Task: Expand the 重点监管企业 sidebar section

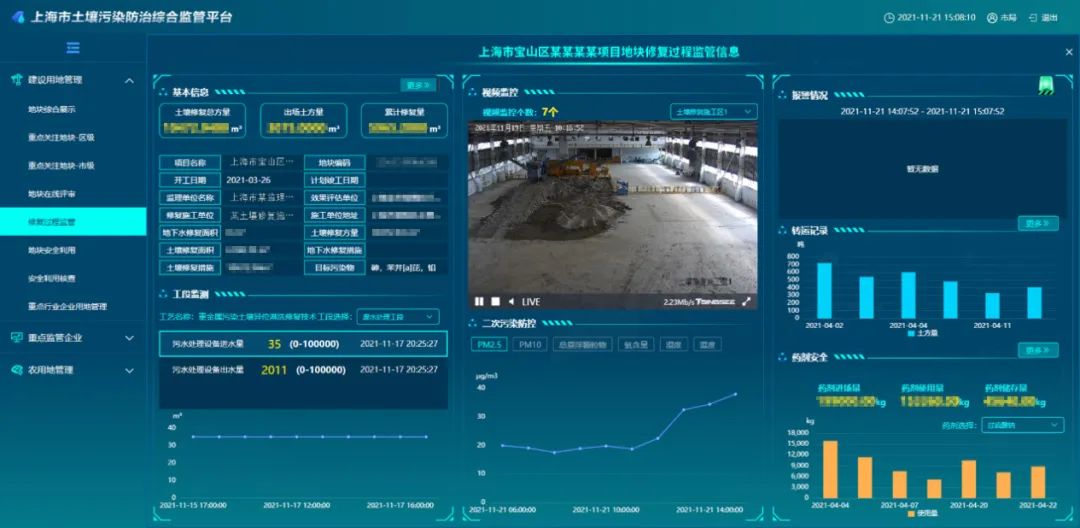Action: [129, 338]
